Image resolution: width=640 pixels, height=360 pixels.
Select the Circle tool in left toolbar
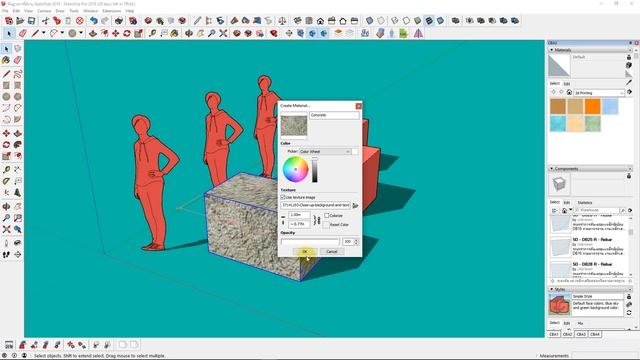click(x=6, y=97)
